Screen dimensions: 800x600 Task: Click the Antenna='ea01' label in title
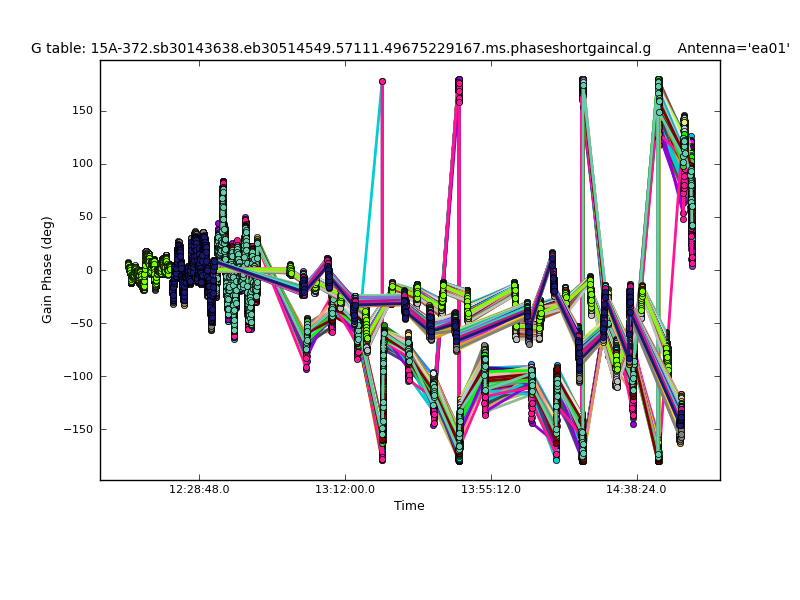click(733, 48)
